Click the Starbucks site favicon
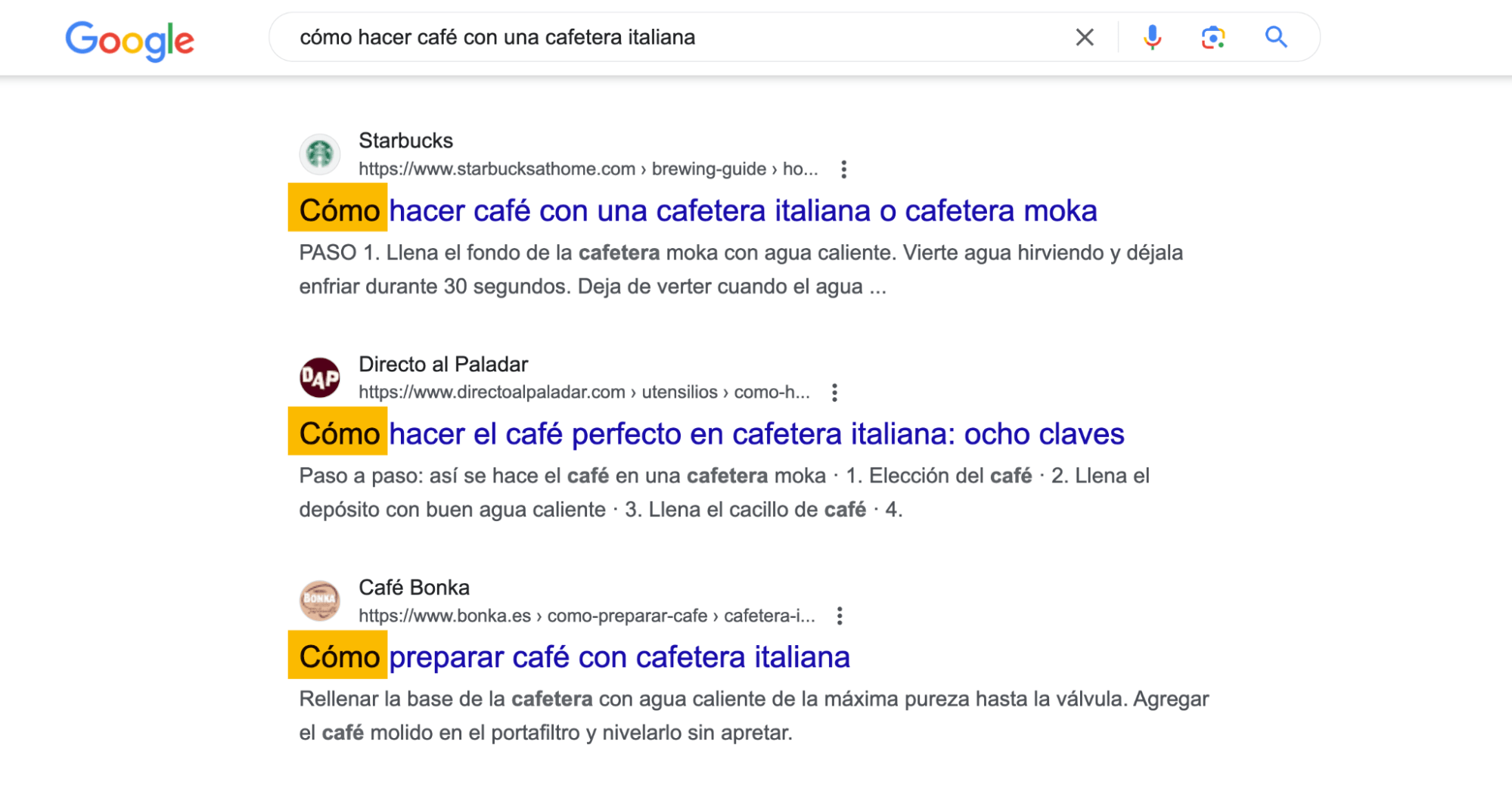This screenshot has height=788, width=1512. [x=320, y=154]
